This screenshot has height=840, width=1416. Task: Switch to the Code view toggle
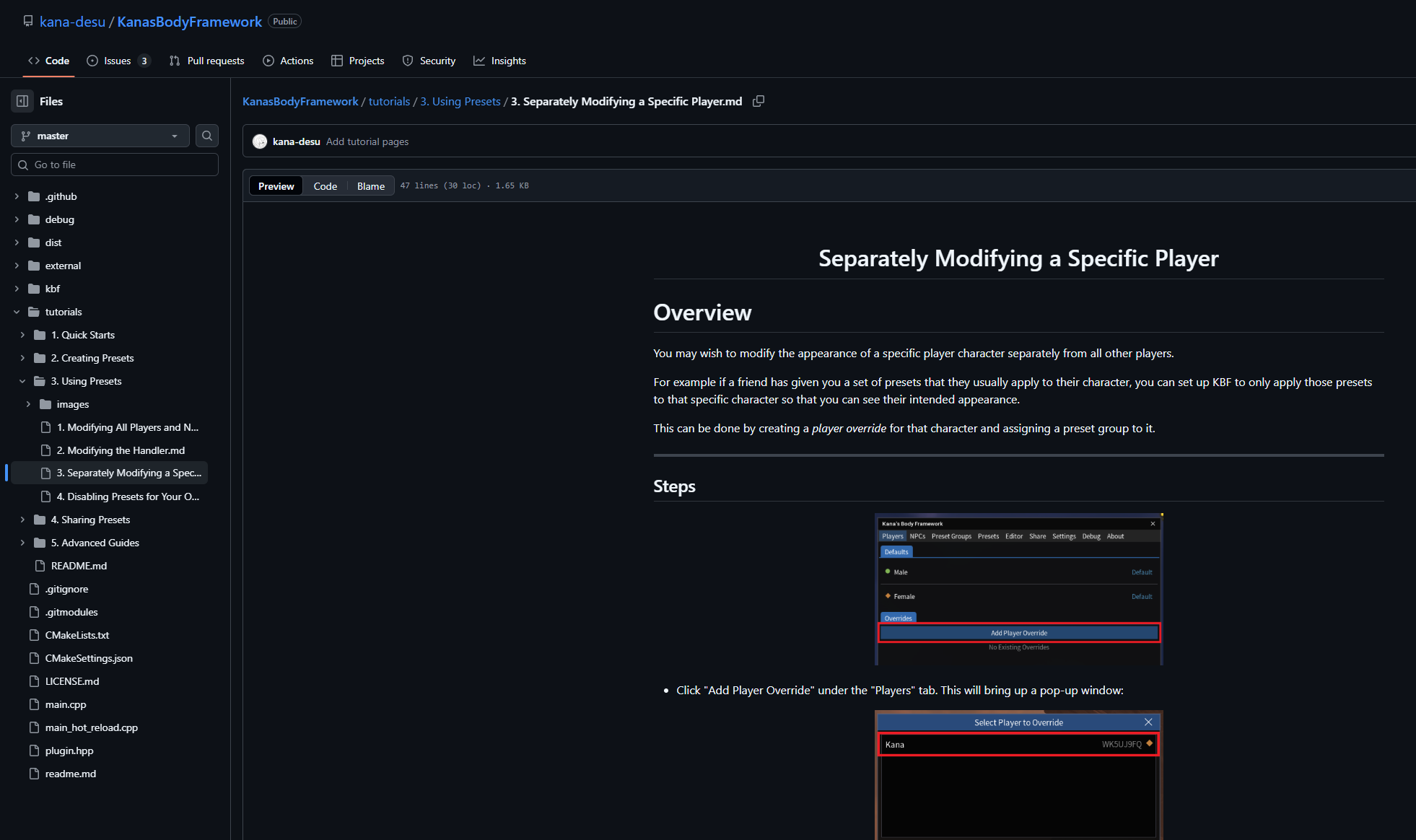[325, 186]
